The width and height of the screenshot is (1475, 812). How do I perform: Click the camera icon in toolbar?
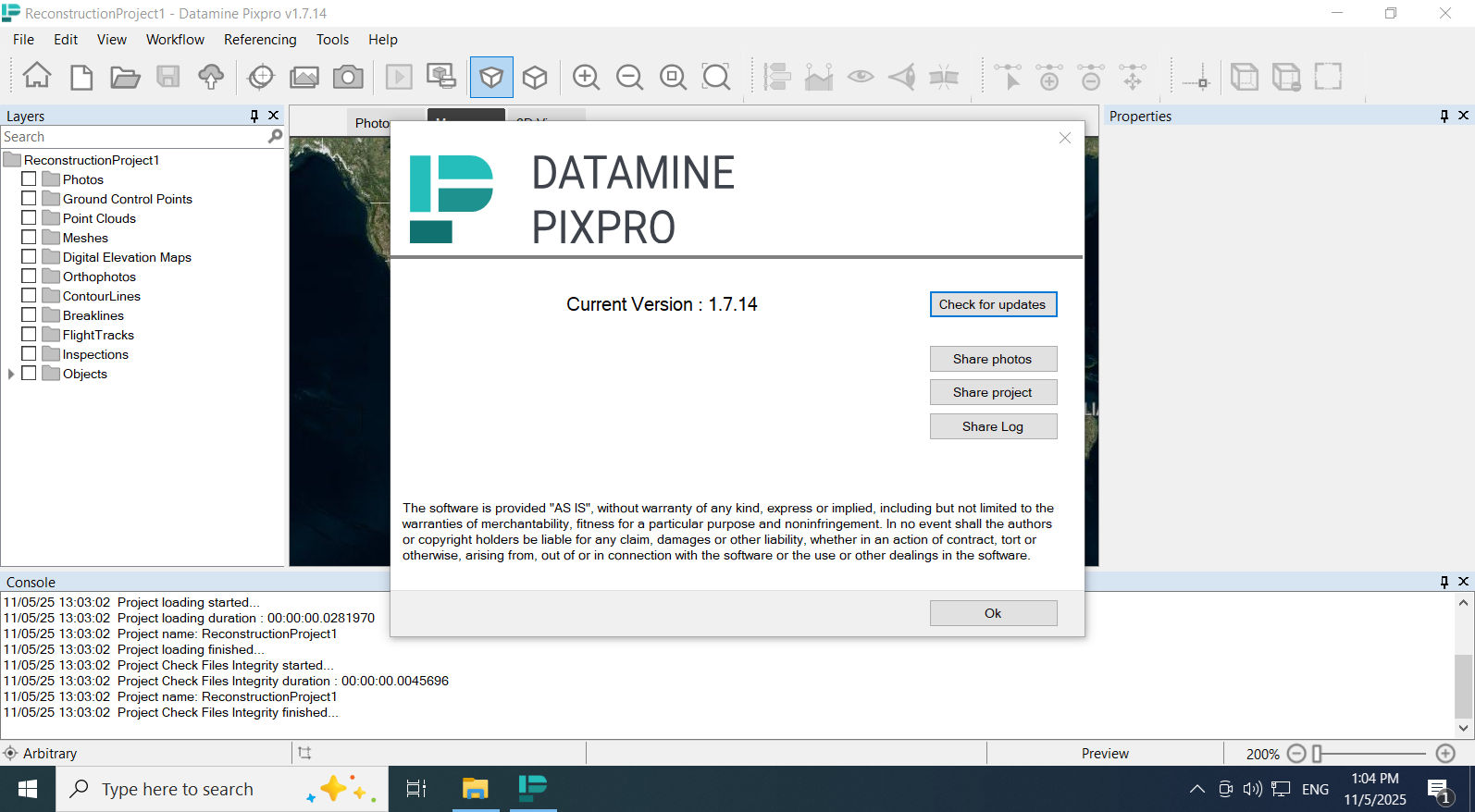click(348, 77)
